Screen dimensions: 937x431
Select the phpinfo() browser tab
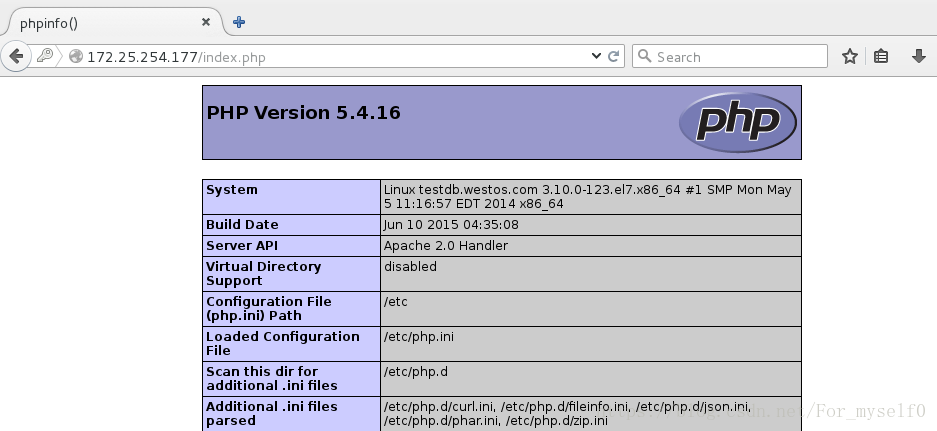114,23
